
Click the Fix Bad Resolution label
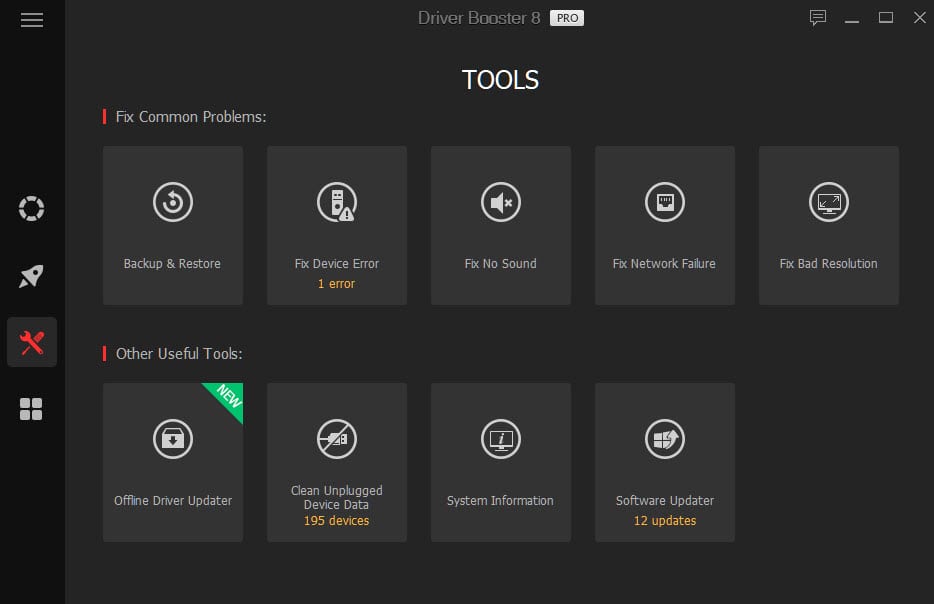click(x=829, y=263)
